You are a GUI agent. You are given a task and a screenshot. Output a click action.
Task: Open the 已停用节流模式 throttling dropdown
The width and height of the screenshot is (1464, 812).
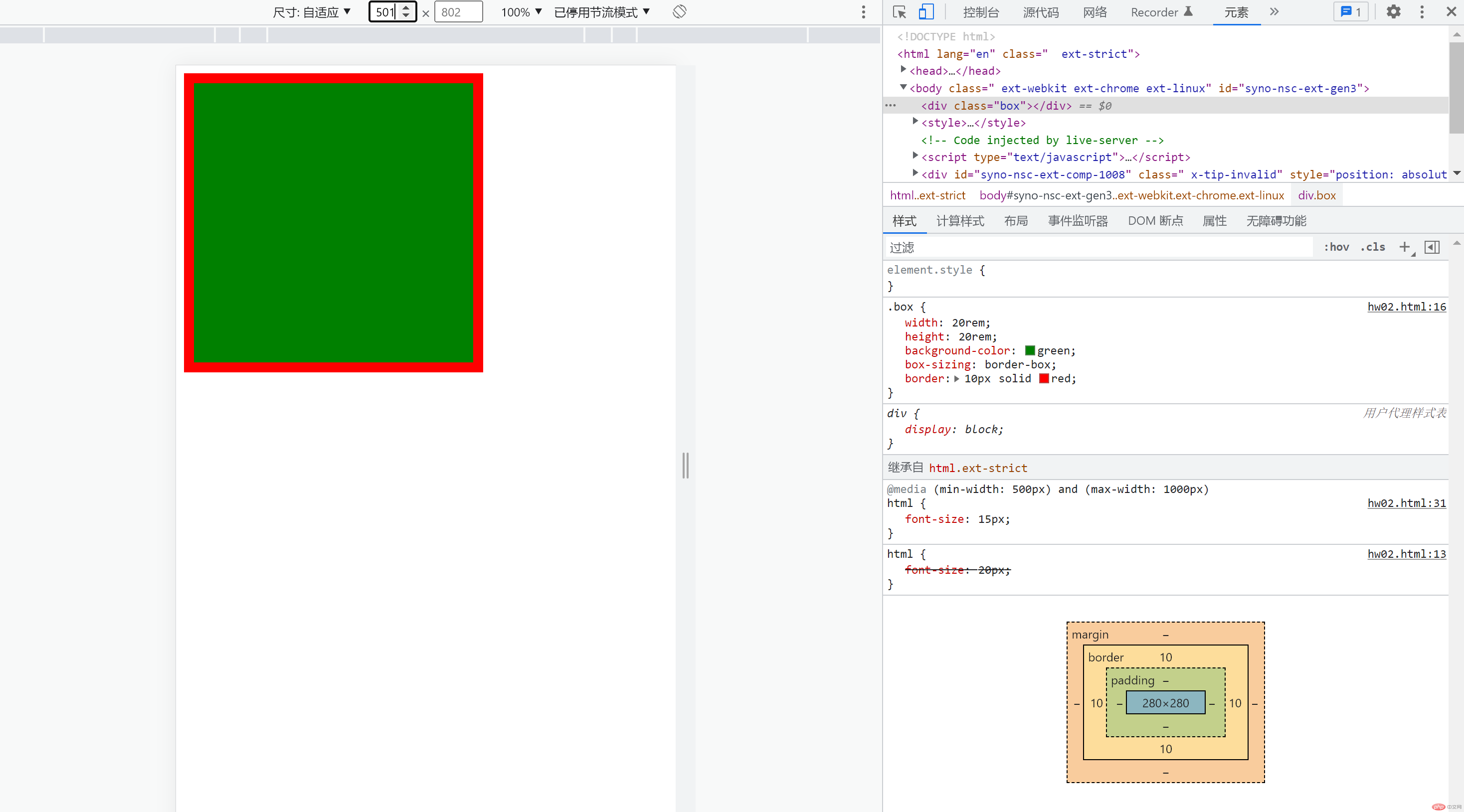pyautogui.click(x=601, y=12)
